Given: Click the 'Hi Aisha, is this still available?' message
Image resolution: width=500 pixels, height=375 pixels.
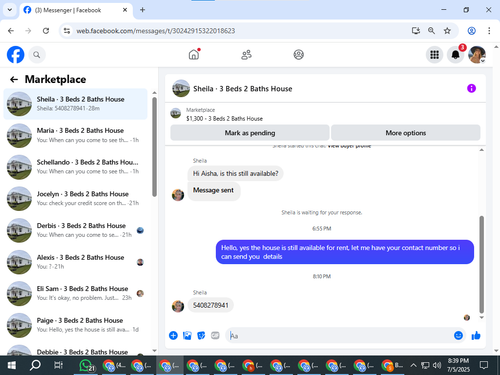Looking at the screenshot, I should tap(235, 174).
